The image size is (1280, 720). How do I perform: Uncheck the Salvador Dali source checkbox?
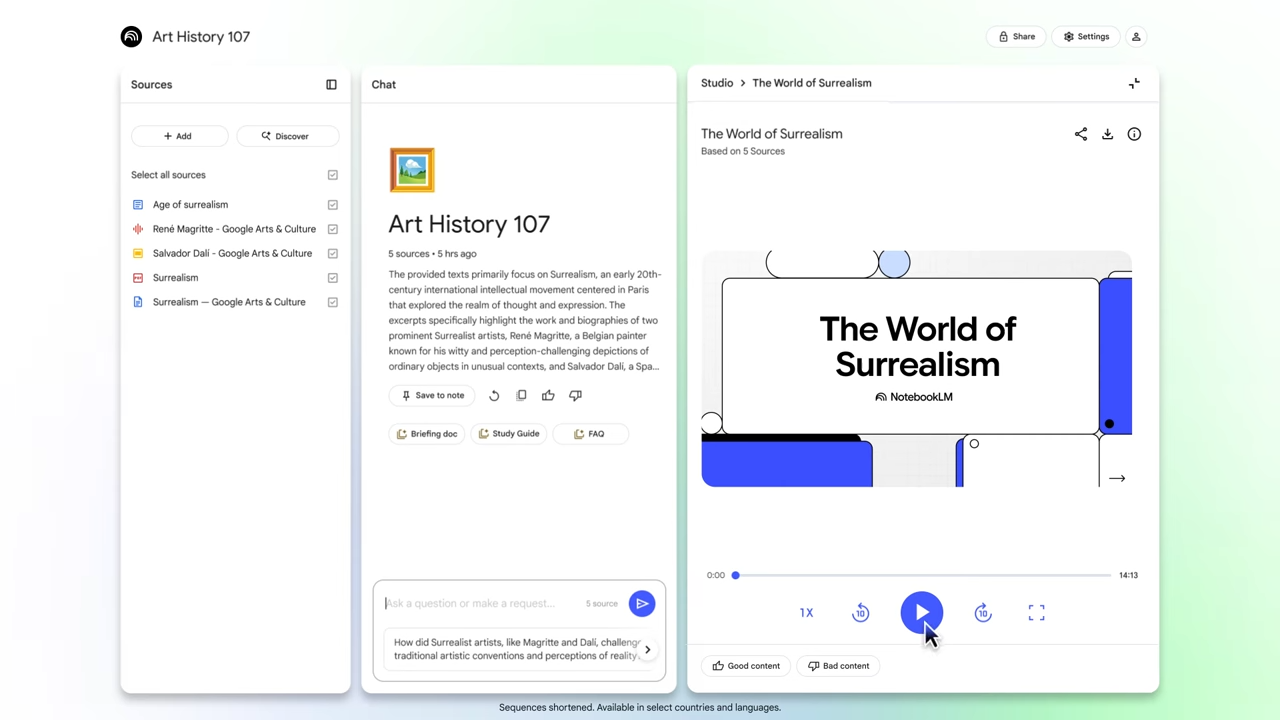(333, 253)
